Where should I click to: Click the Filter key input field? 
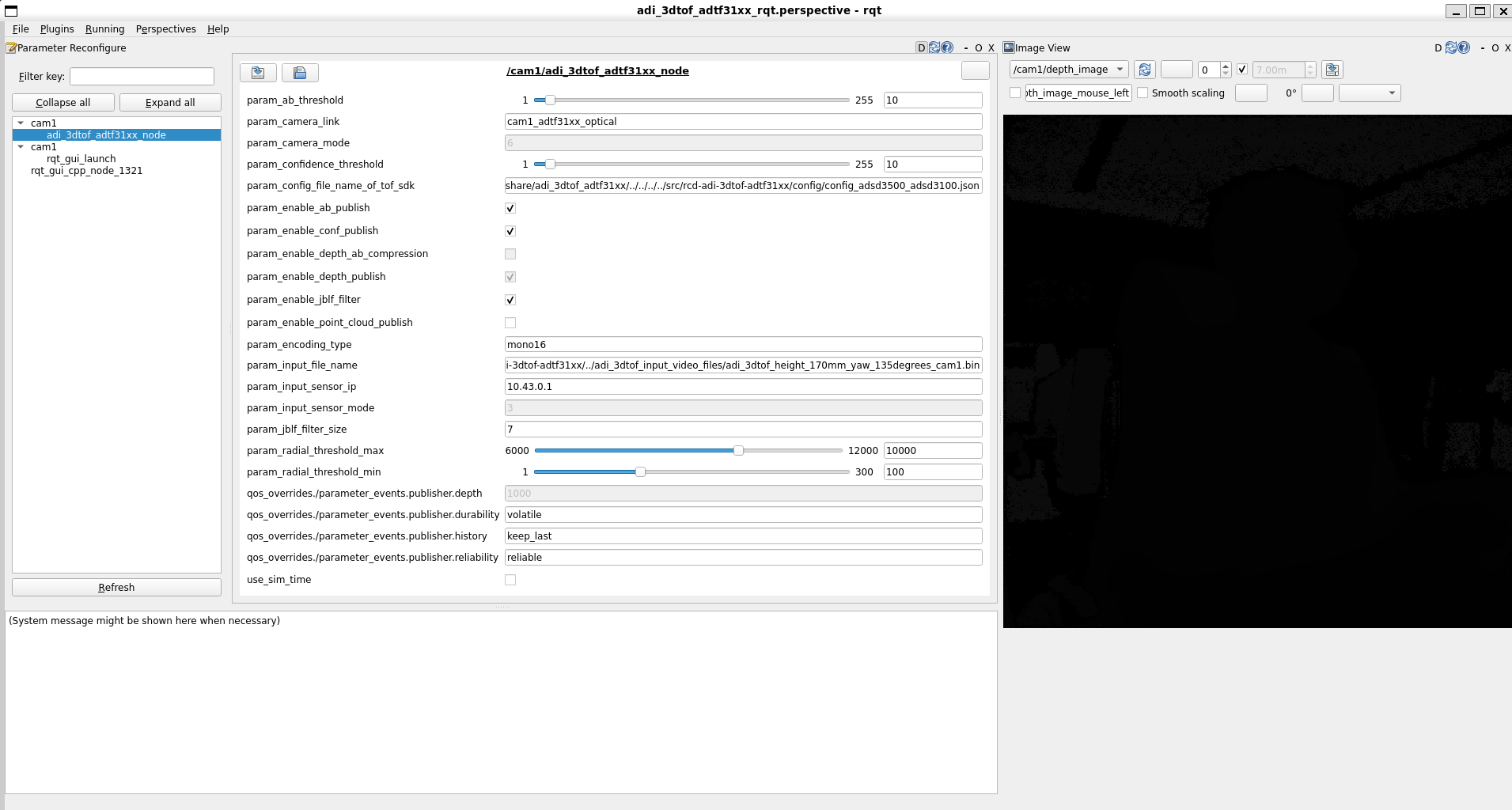click(x=142, y=76)
